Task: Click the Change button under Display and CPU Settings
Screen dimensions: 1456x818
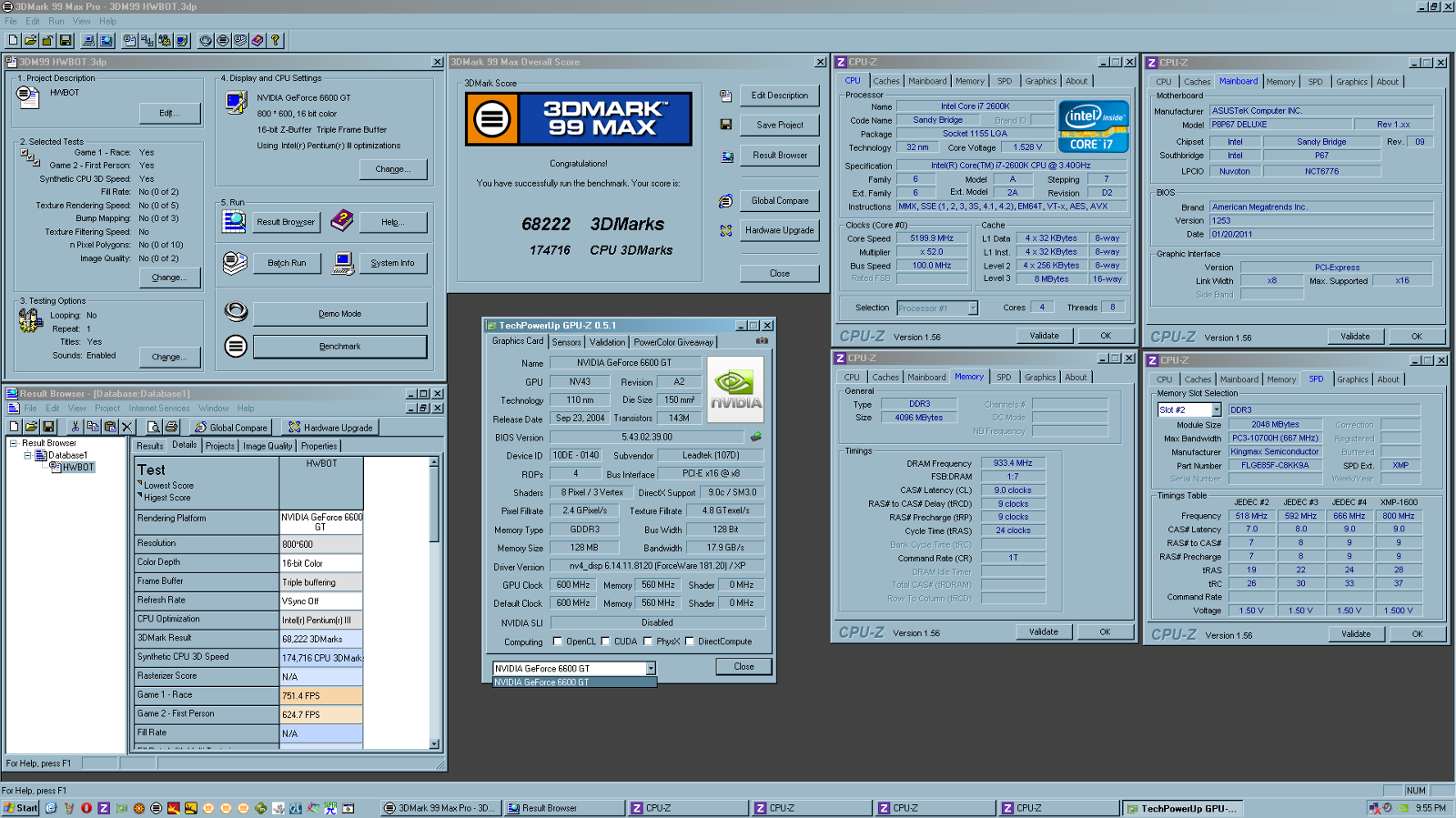Action: tap(392, 169)
